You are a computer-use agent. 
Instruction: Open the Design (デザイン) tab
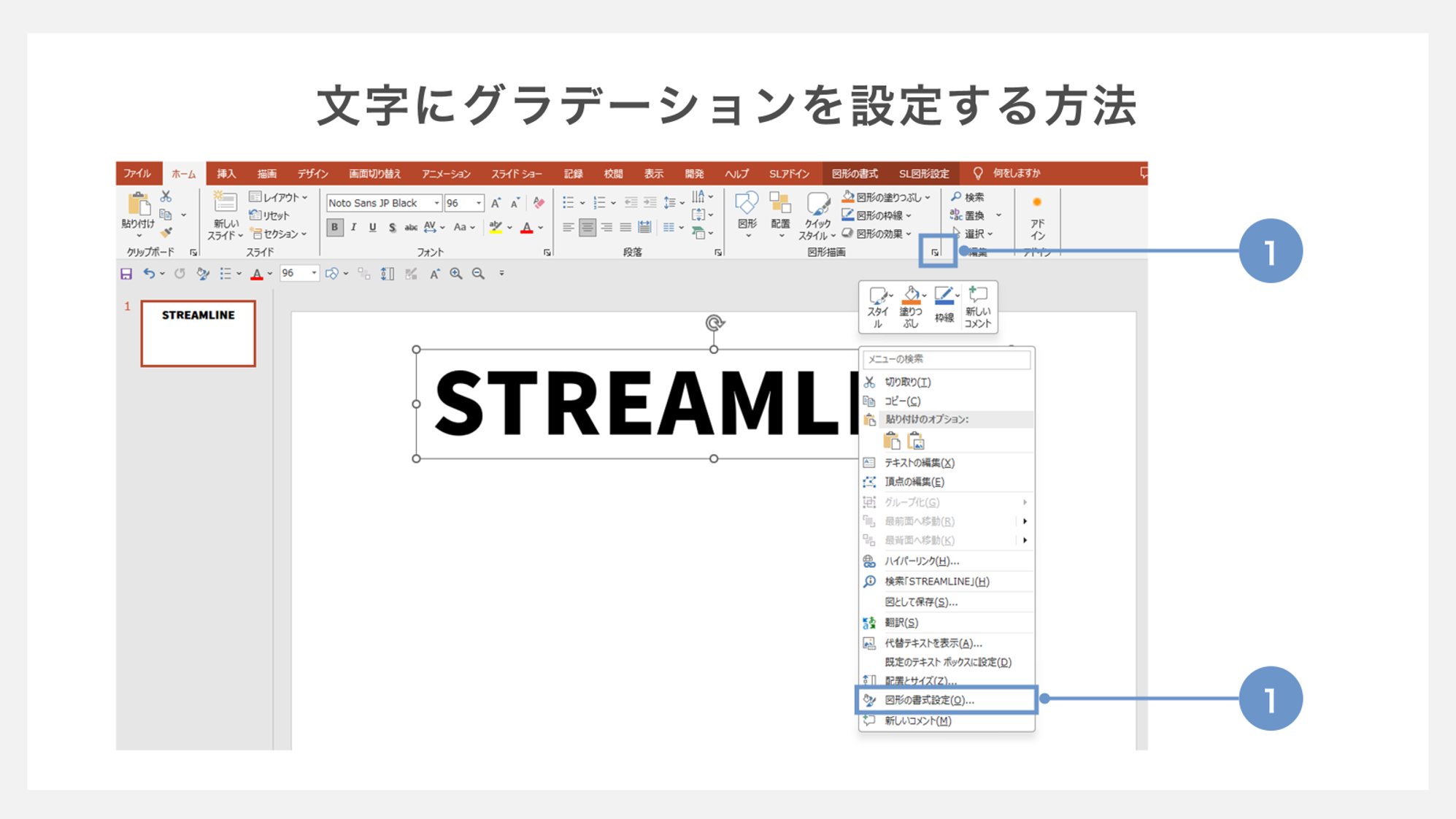click(x=312, y=174)
